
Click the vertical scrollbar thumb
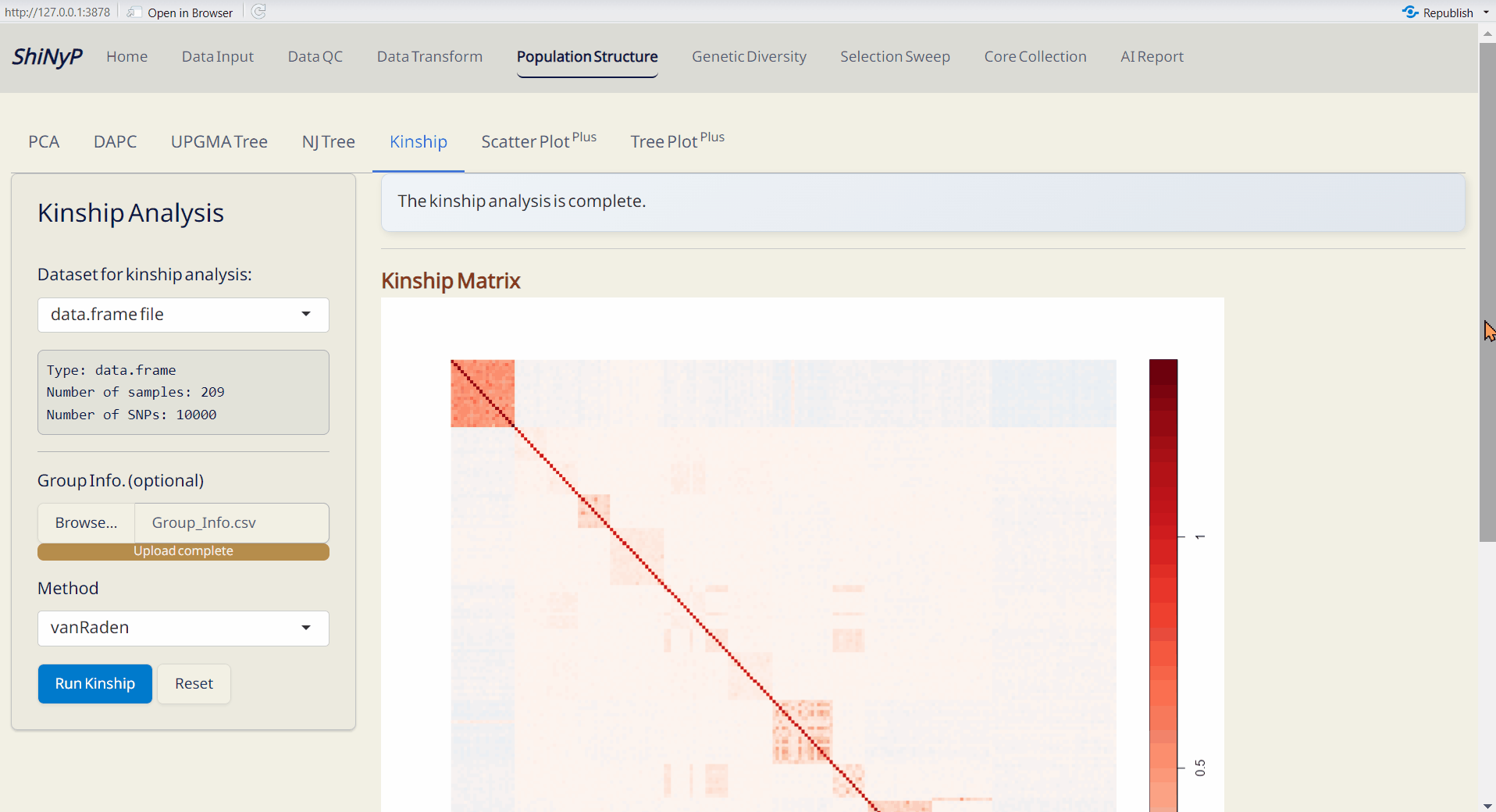[1487, 293]
